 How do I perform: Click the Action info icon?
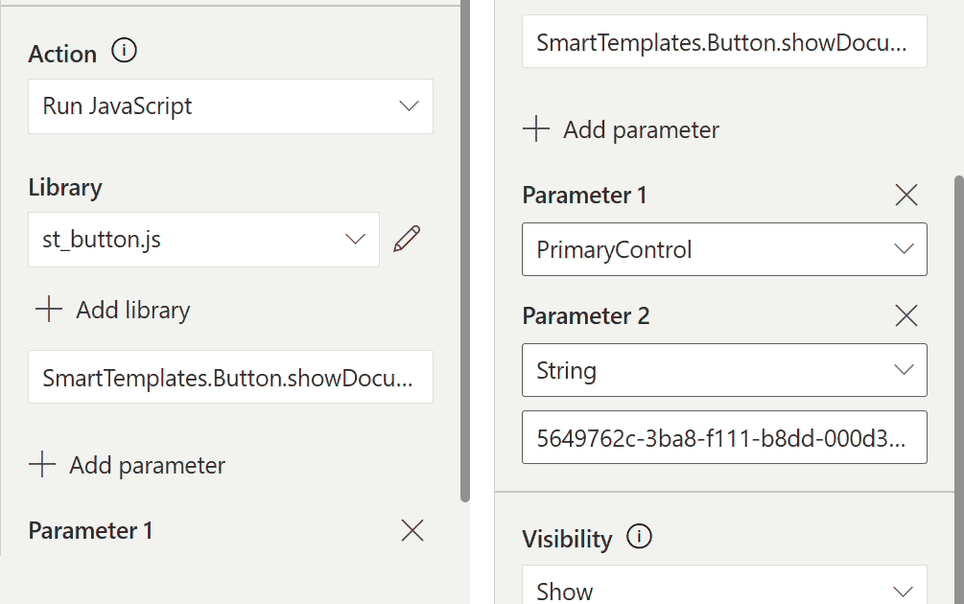(124, 50)
